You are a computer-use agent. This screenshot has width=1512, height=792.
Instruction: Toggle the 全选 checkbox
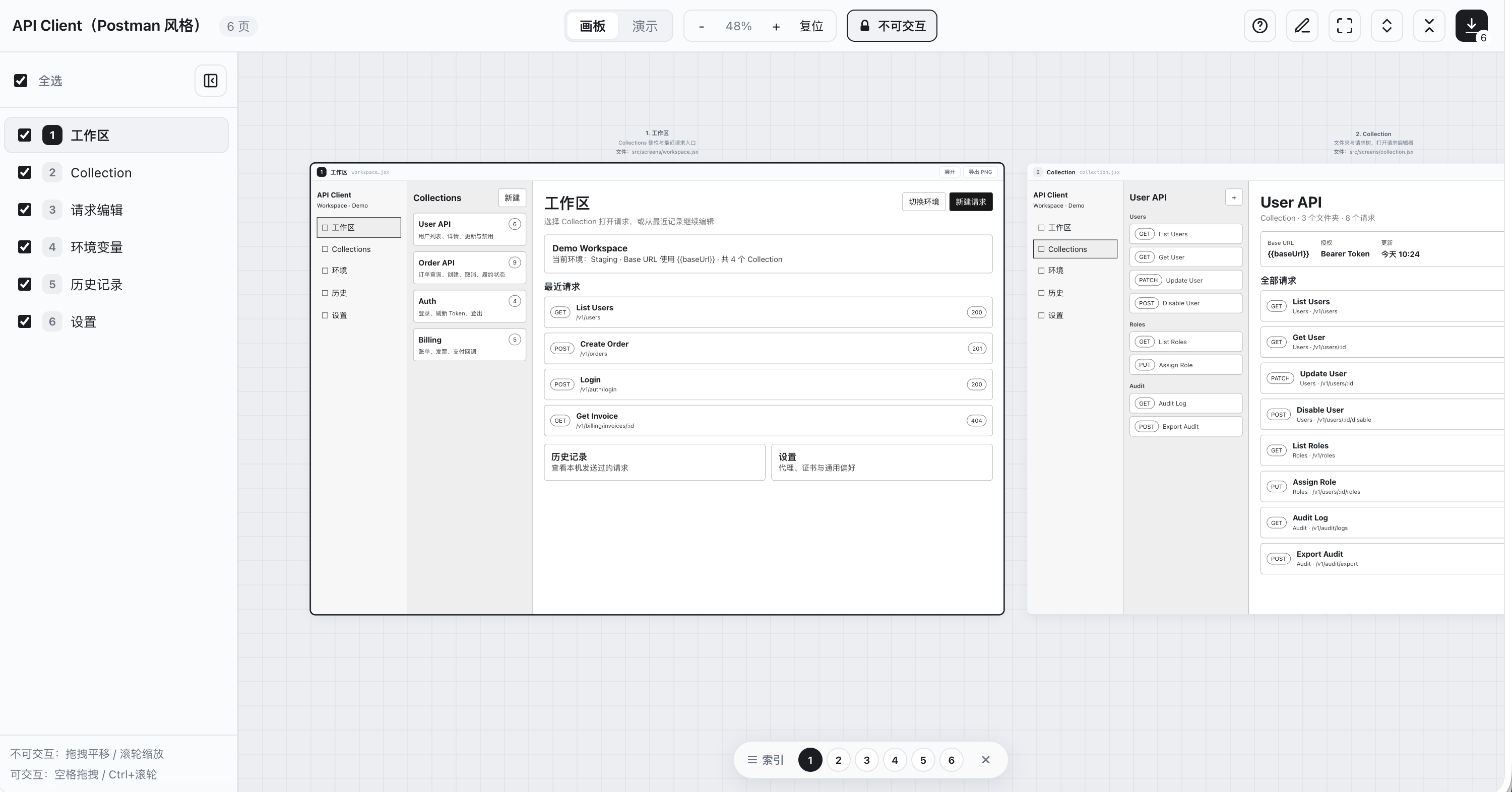click(21, 81)
